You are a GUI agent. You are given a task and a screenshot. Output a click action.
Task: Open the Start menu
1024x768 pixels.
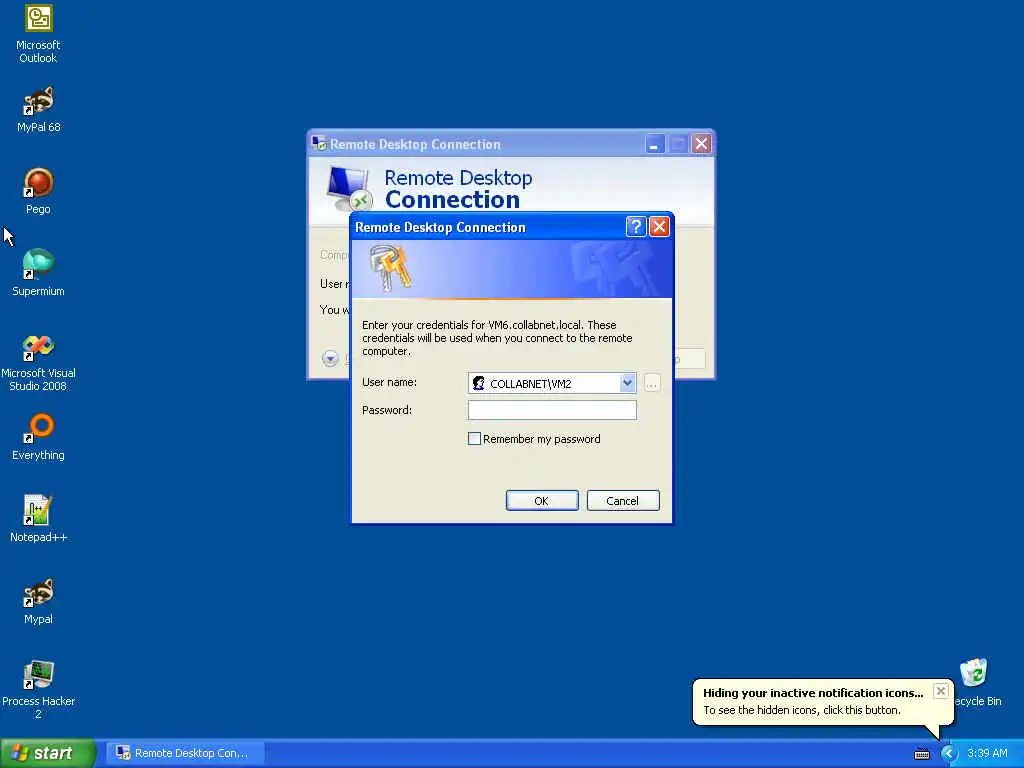point(48,753)
